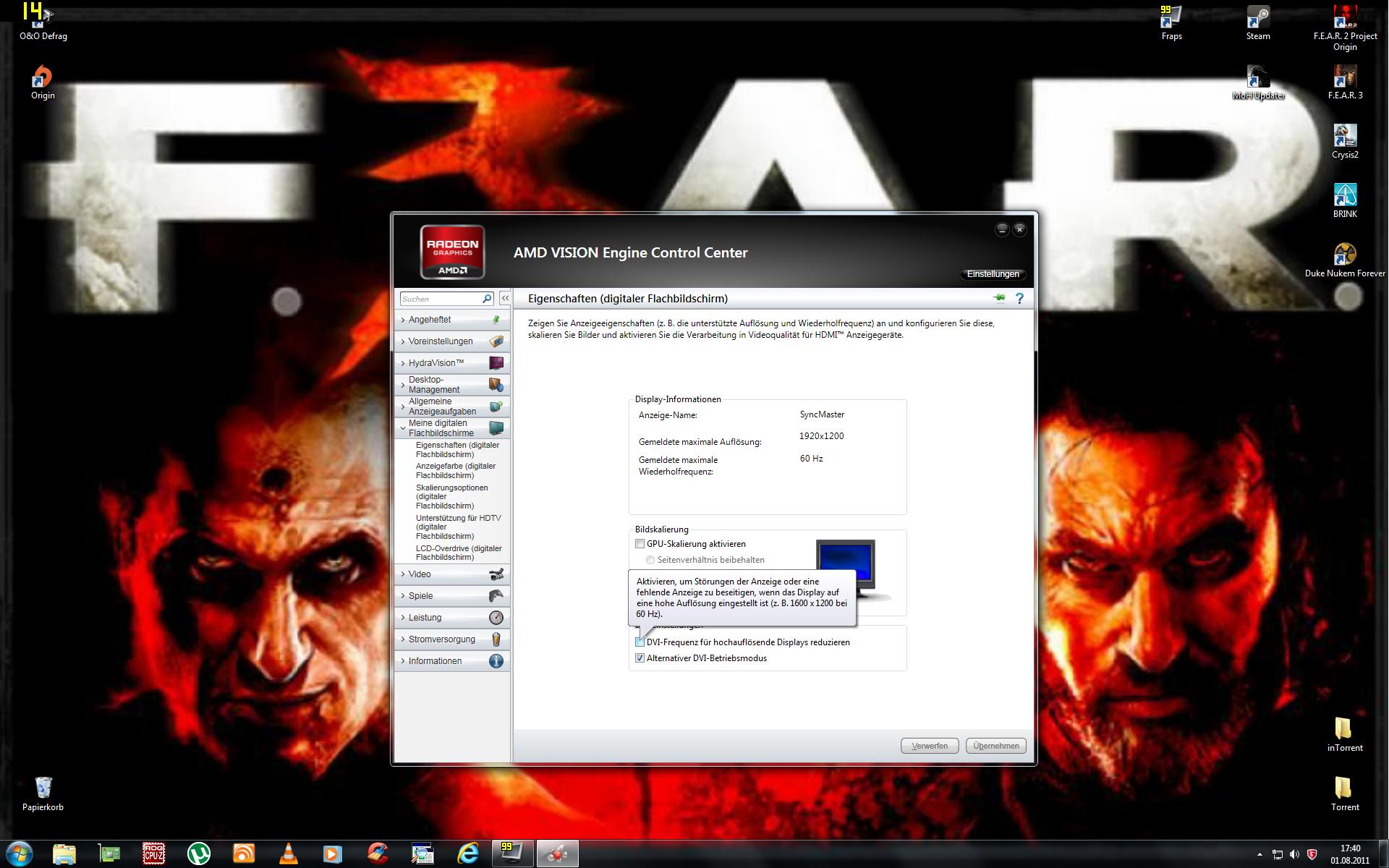The width and height of the screenshot is (1389, 868).
Task: Enable GPU-Skalierung aktivieren checkbox
Action: (640, 544)
